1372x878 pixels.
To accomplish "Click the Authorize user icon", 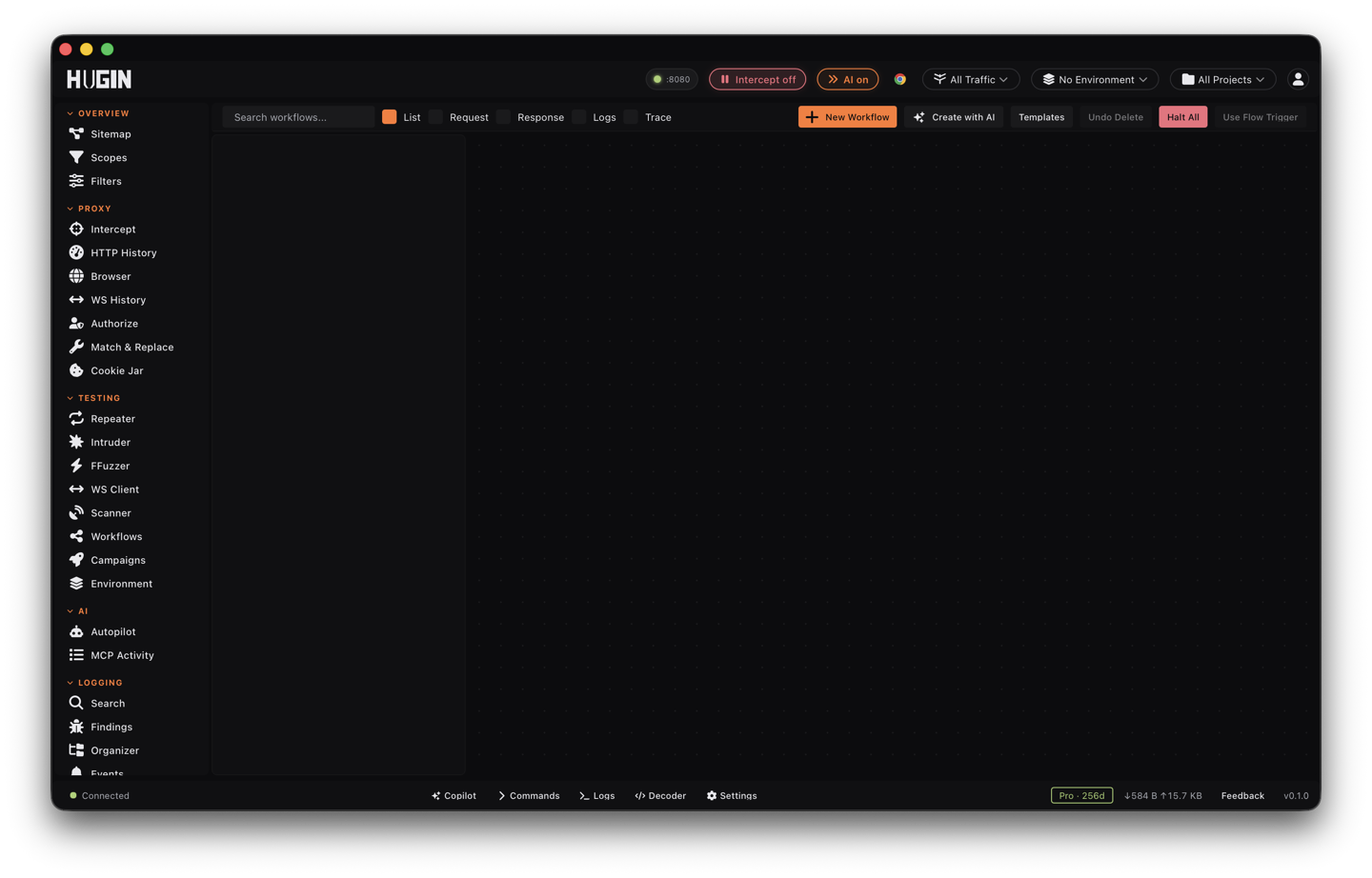I will coord(76,324).
